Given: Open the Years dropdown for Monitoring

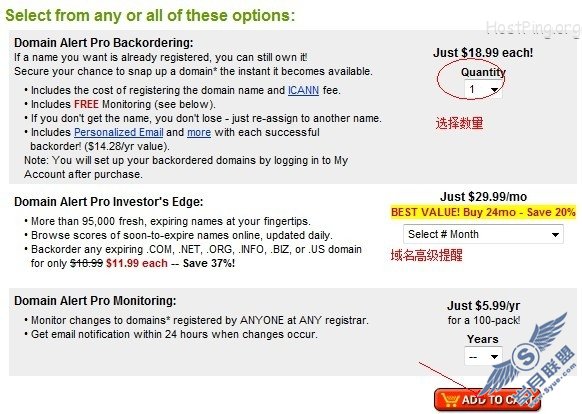Looking at the screenshot, I should click(x=483, y=356).
